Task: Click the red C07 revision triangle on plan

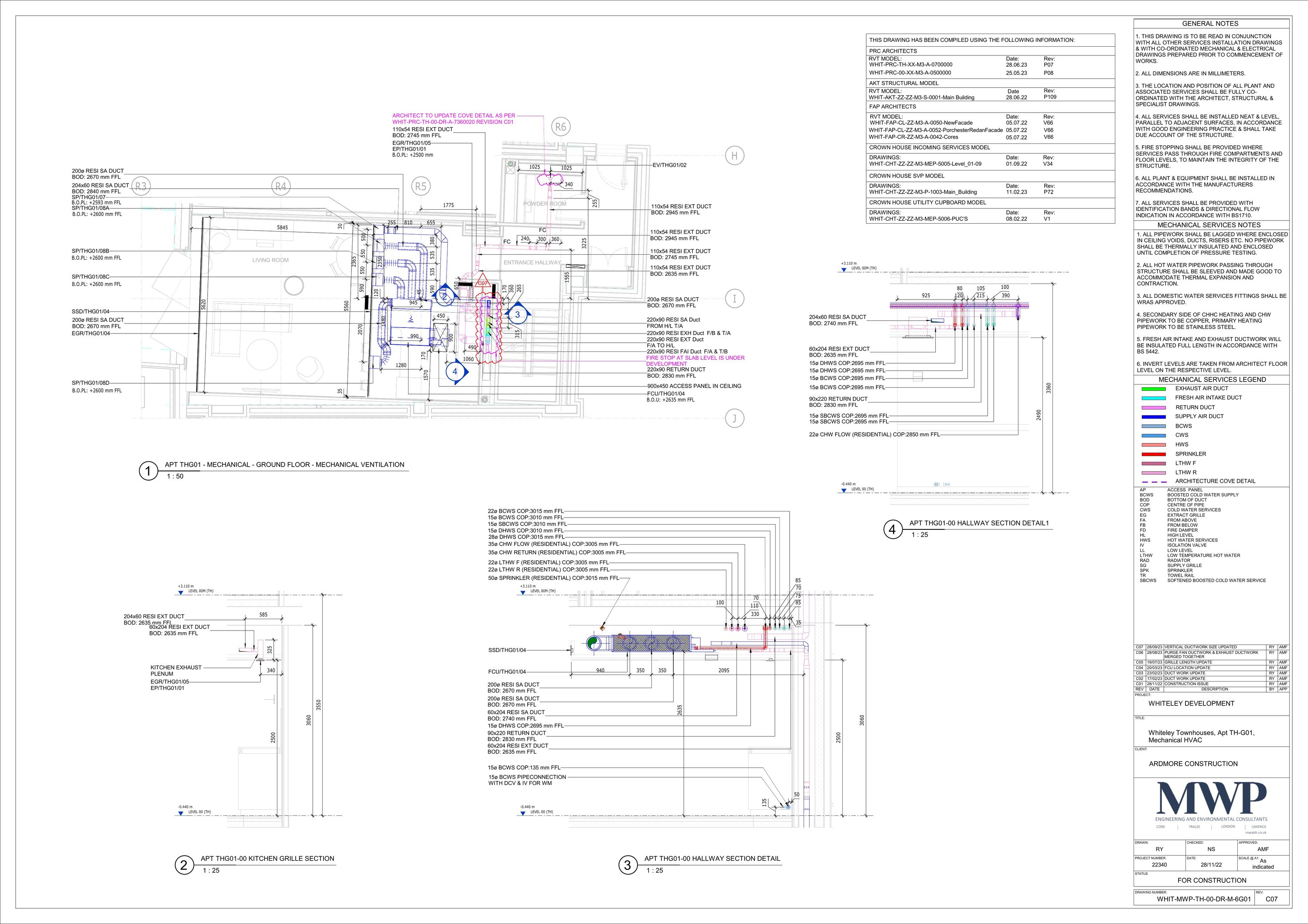Action: pos(483,282)
